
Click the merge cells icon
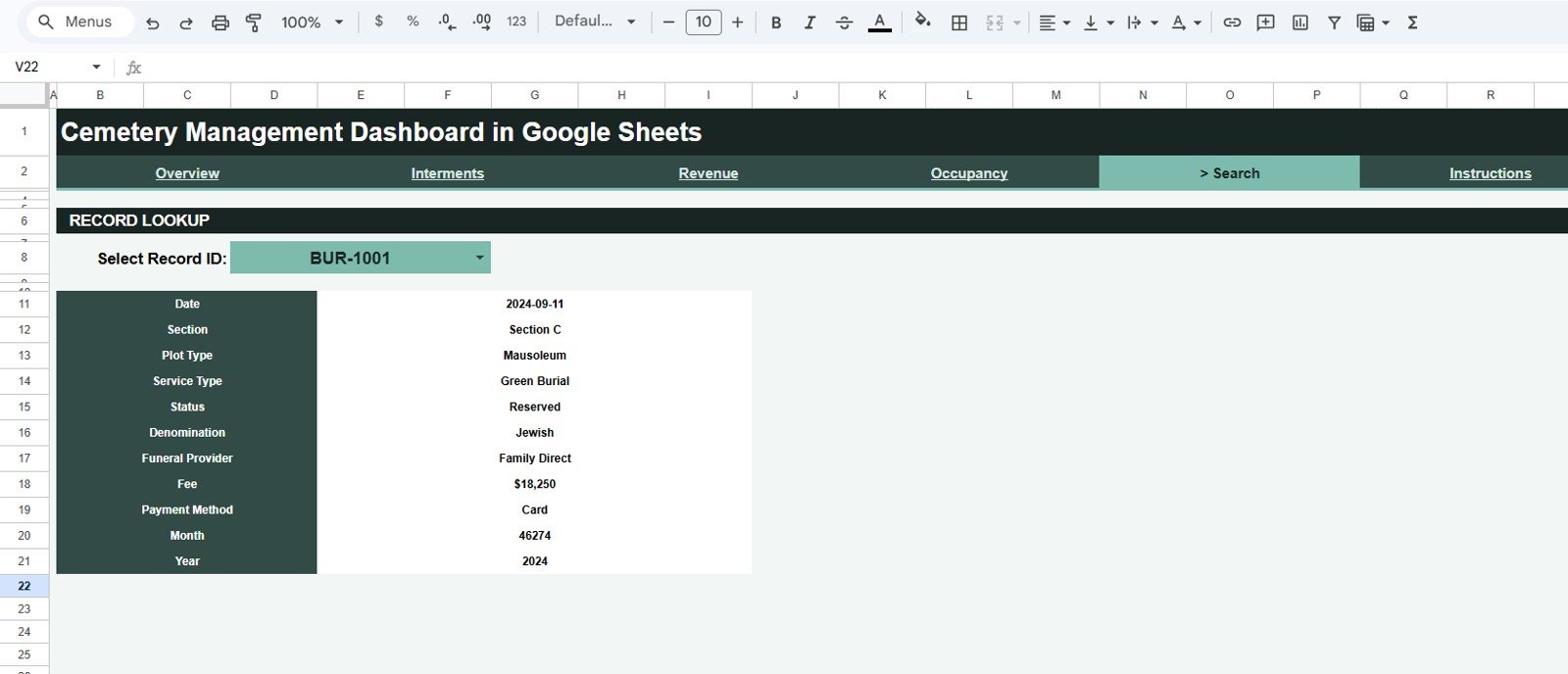click(995, 23)
